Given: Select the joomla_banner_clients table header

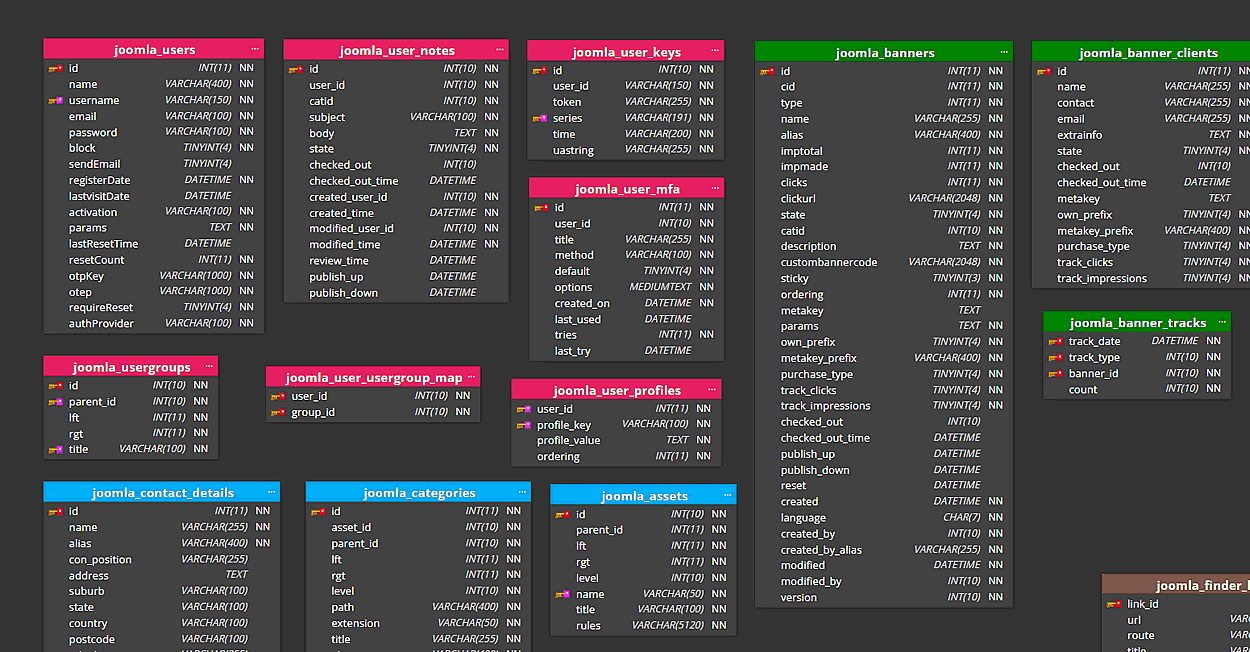Looking at the screenshot, I should click(x=1141, y=52).
